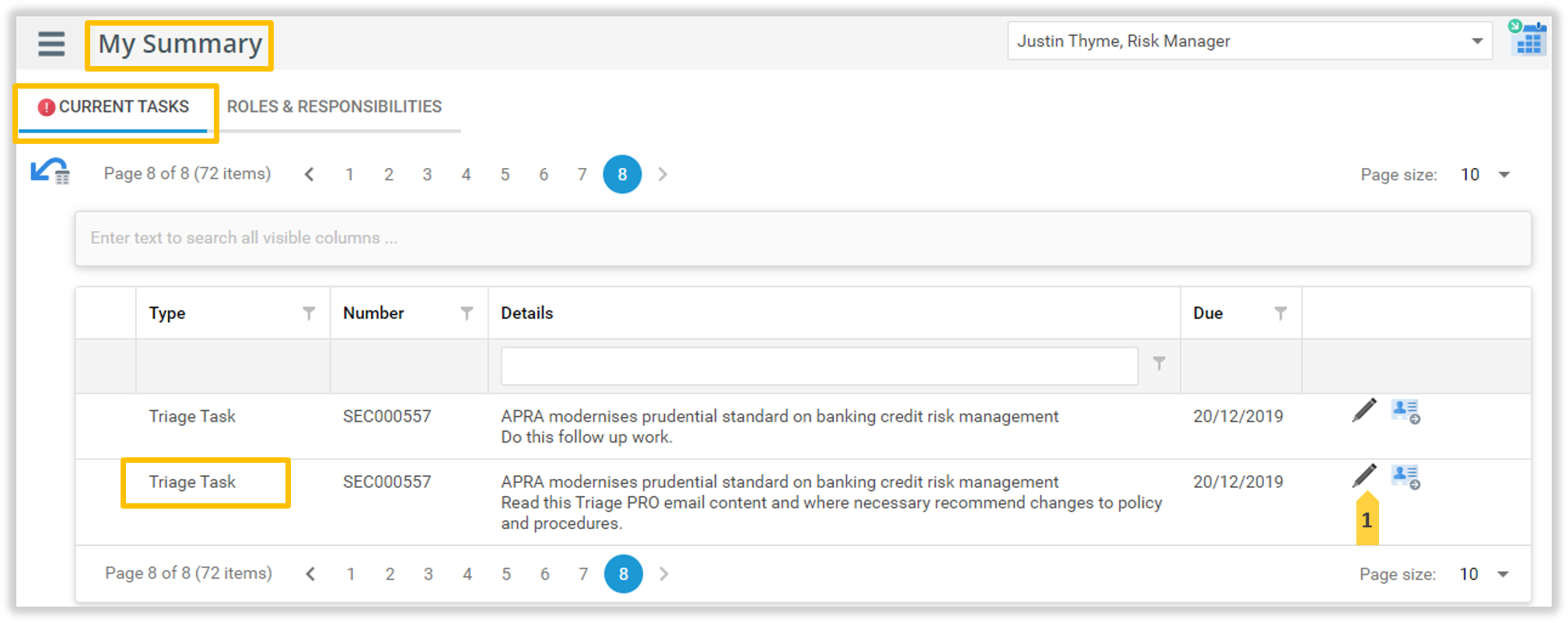Go to previous page using bottom pager arrow
The height and width of the screenshot is (623, 1568).
pos(310,575)
